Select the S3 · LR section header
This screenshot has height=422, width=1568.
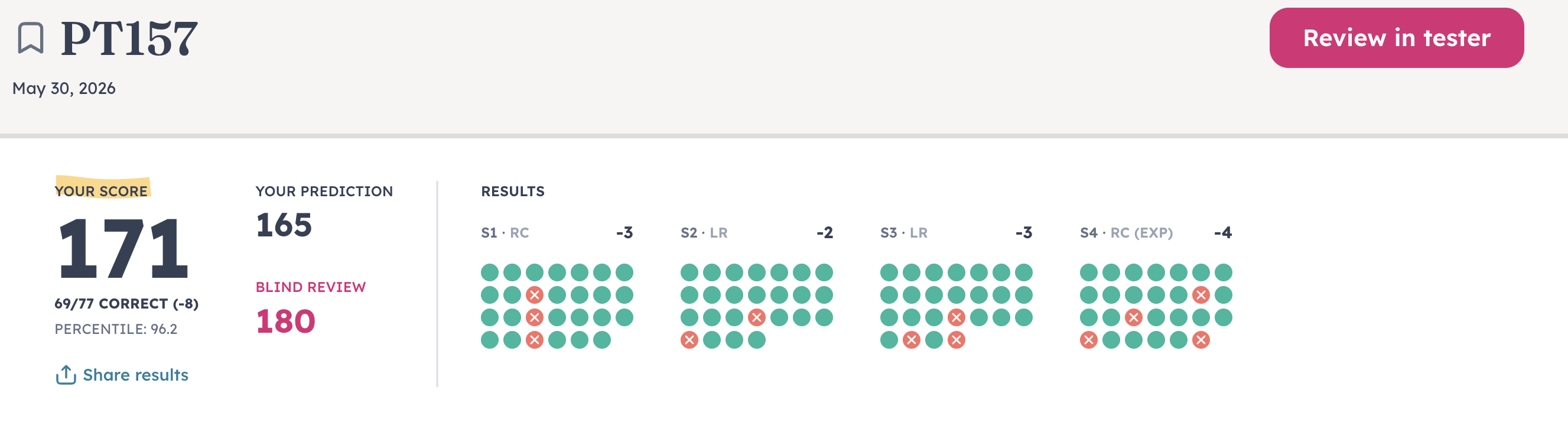click(904, 233)
